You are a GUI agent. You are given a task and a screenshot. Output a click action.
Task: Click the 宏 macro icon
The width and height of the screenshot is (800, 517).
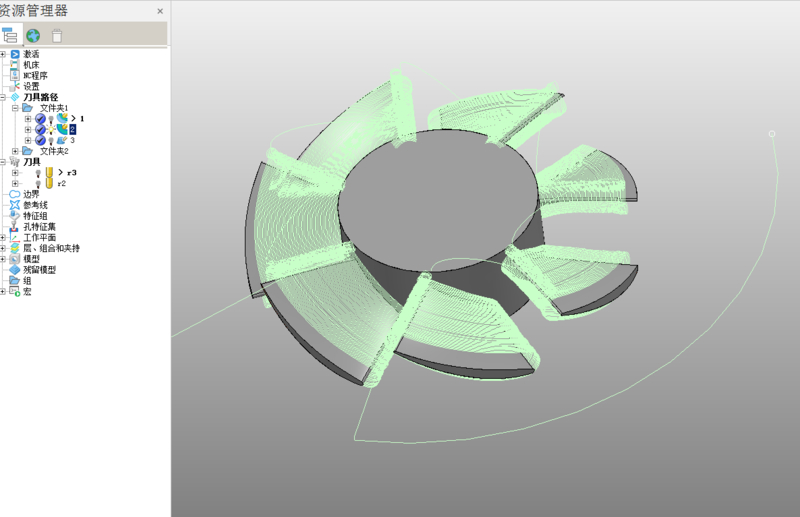coord(15,291)
